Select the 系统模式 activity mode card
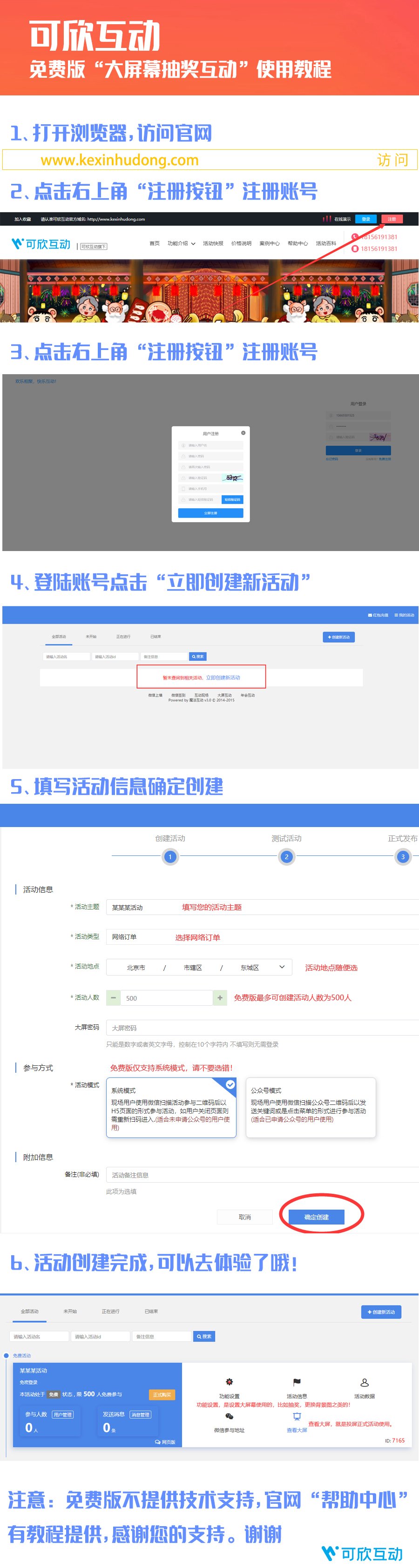The width and height of the screenshot is (419, 1568). click(x=171, y=1107)
